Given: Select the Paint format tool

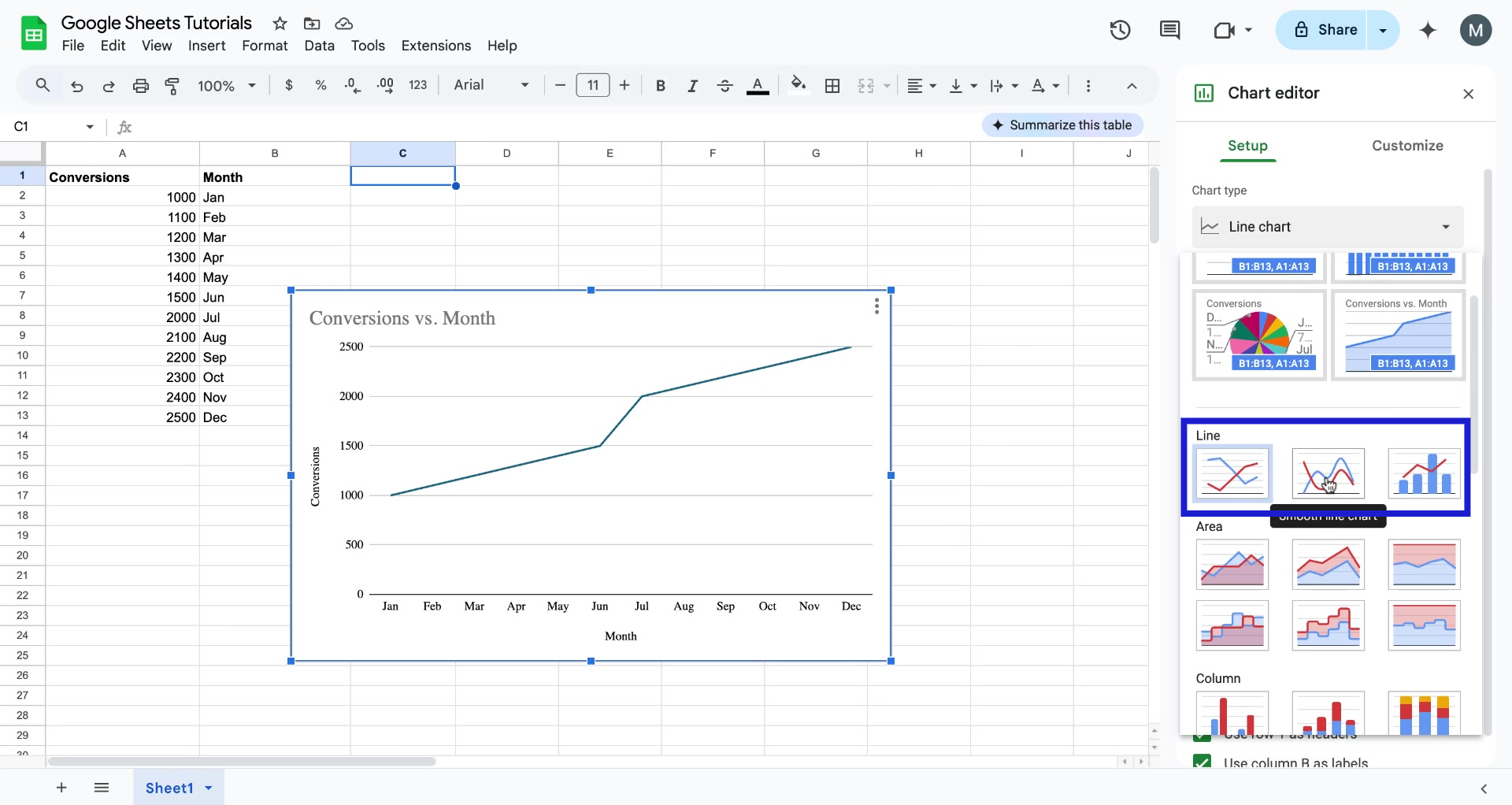Looking at the screenshot, I should 172,86.
